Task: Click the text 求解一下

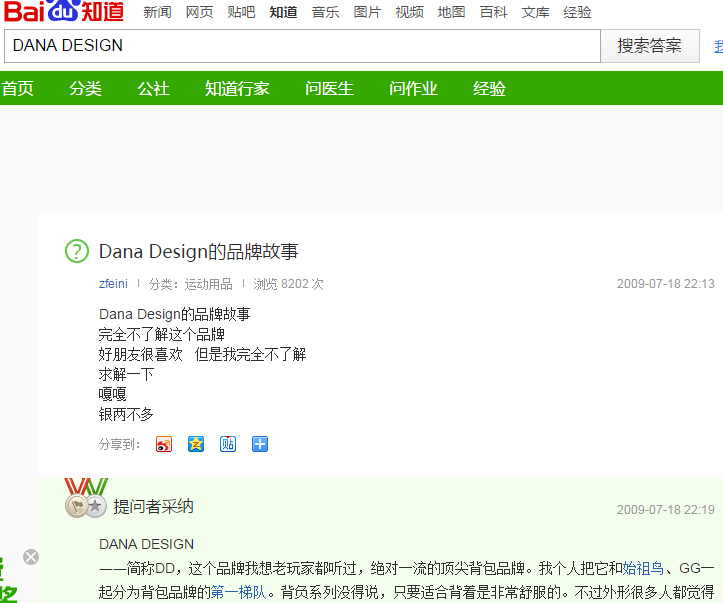Action: pos(126,374)
